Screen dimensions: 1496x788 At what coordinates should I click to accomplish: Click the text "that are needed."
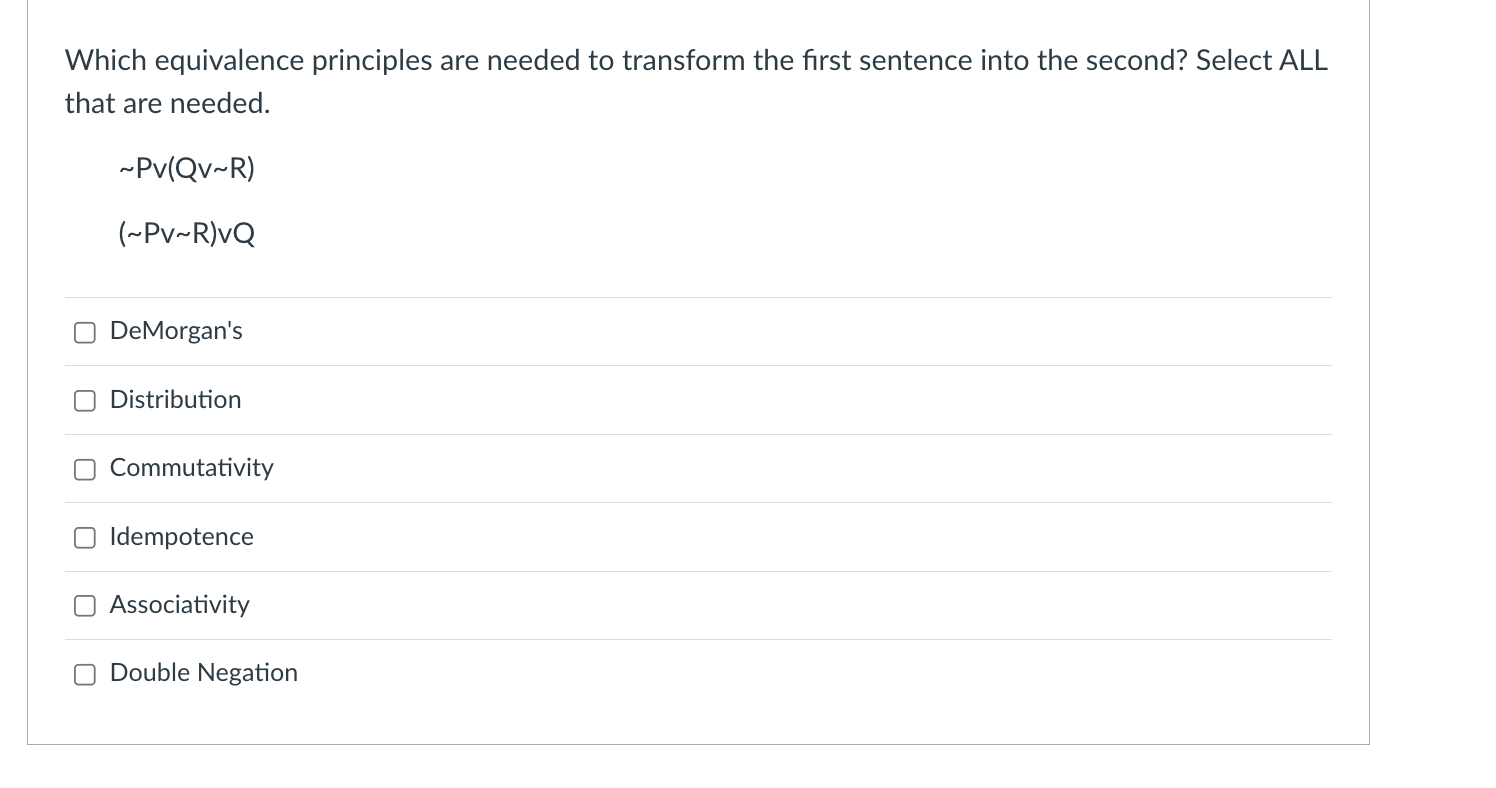click(168, 103)
